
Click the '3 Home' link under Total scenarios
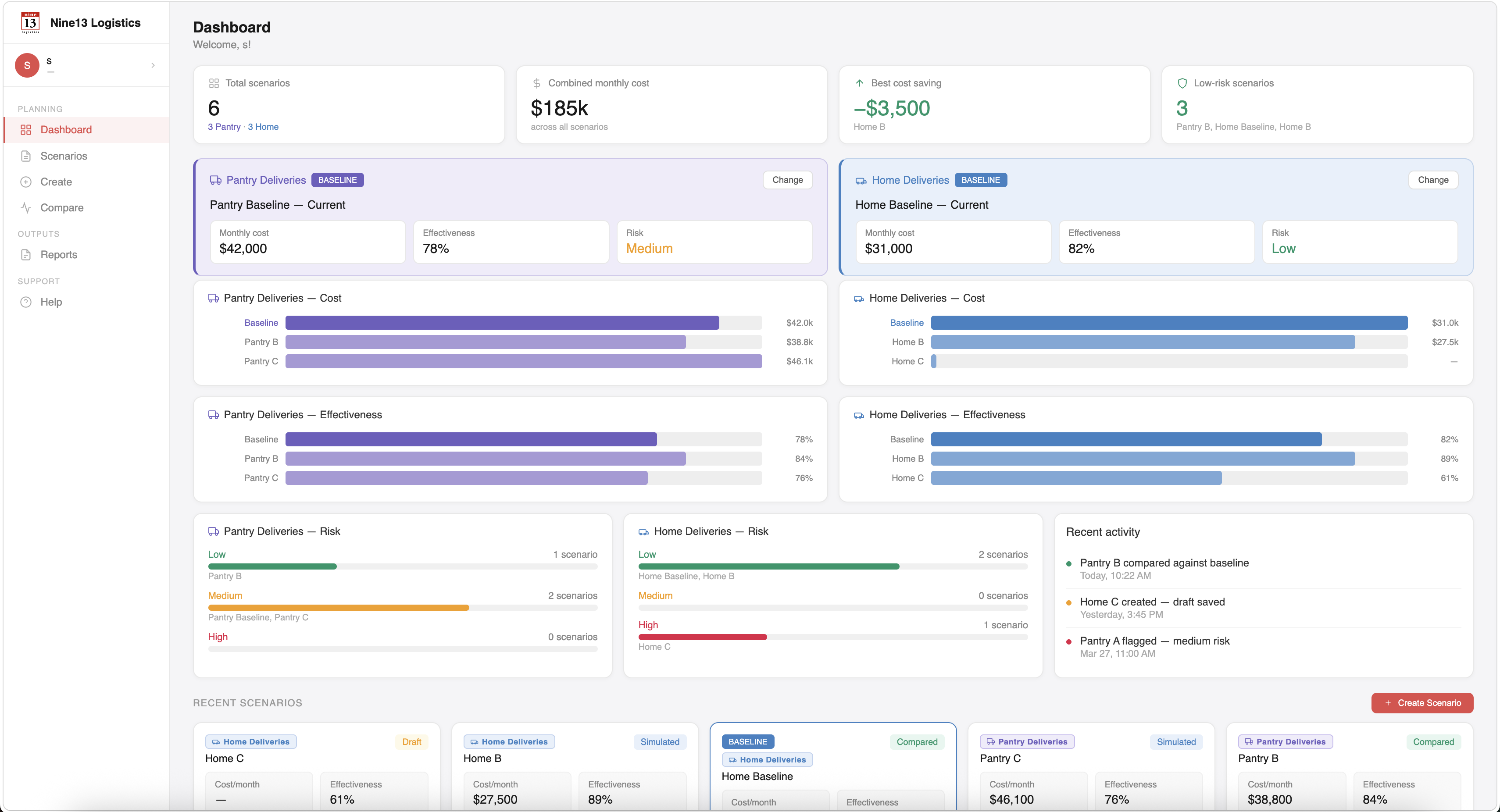pyautogui.click(x=263, y=127)
